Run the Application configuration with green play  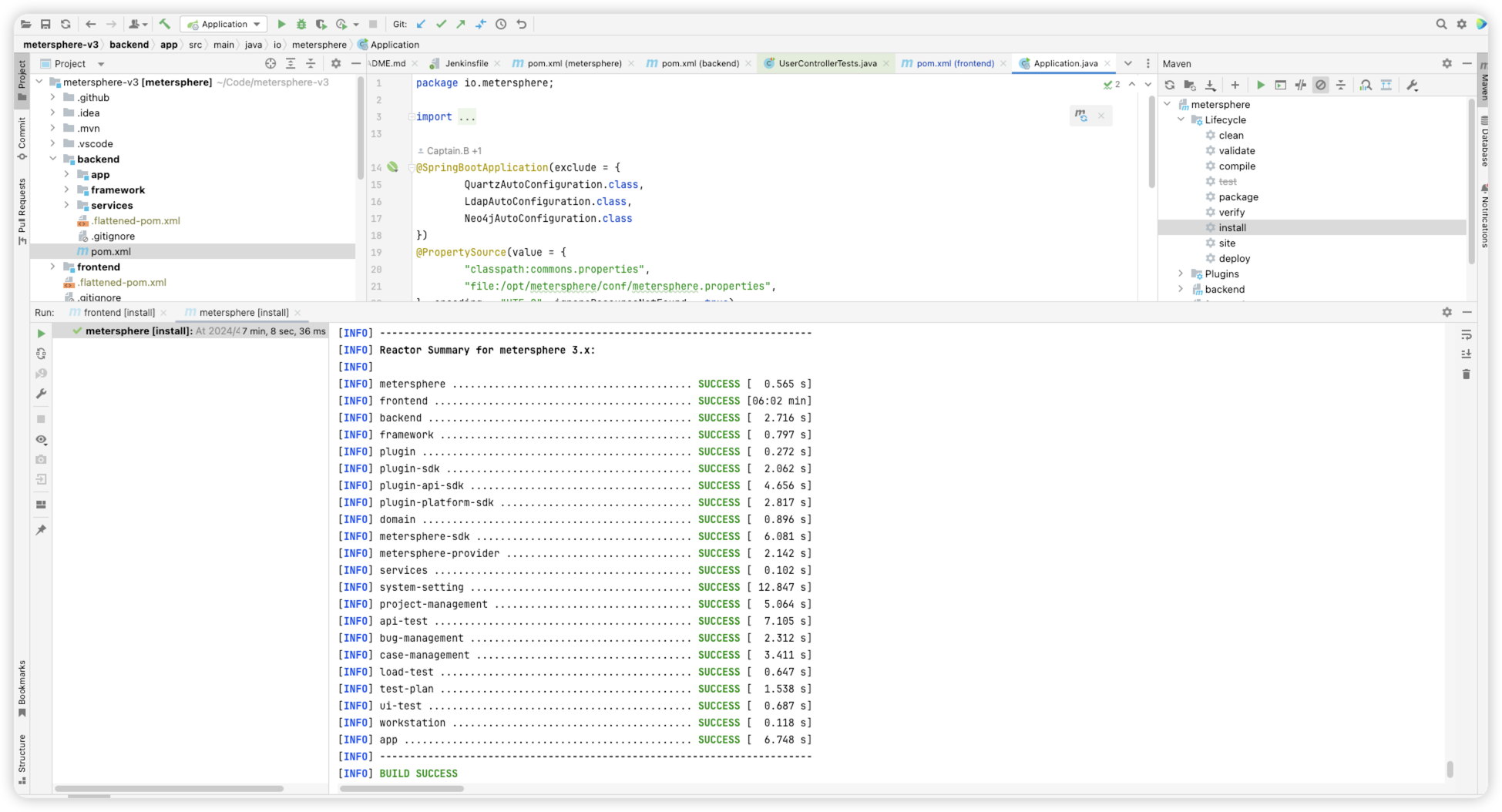click(x=281, y=24)
